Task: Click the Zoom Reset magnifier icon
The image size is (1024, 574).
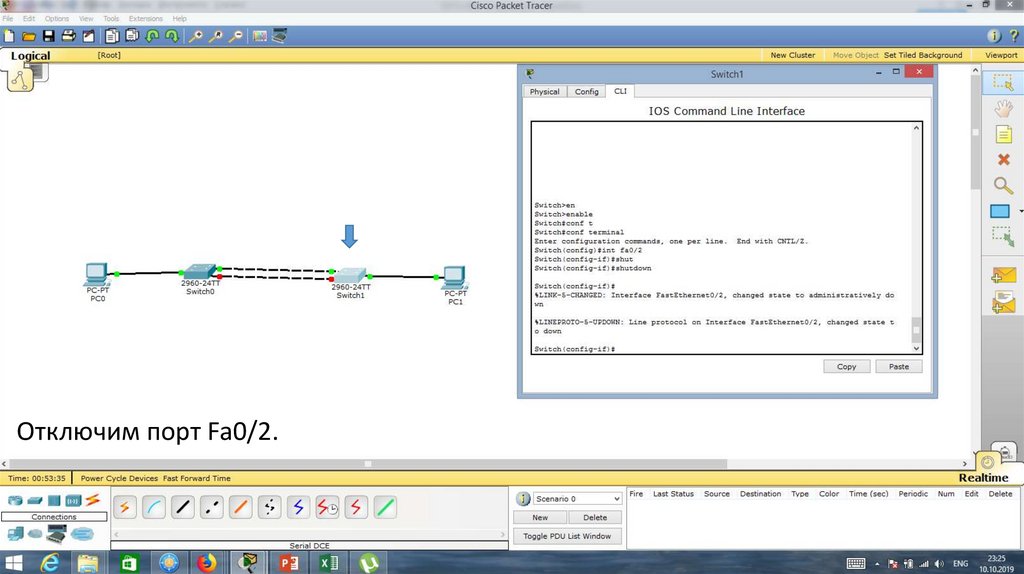Action: (216, 37)
